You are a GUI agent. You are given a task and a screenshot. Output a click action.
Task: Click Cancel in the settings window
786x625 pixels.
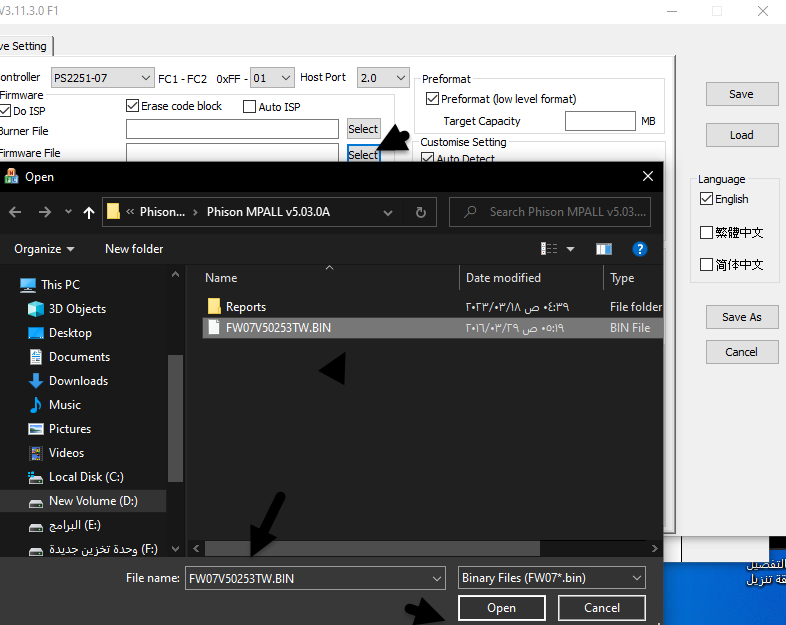pos(742,352)
